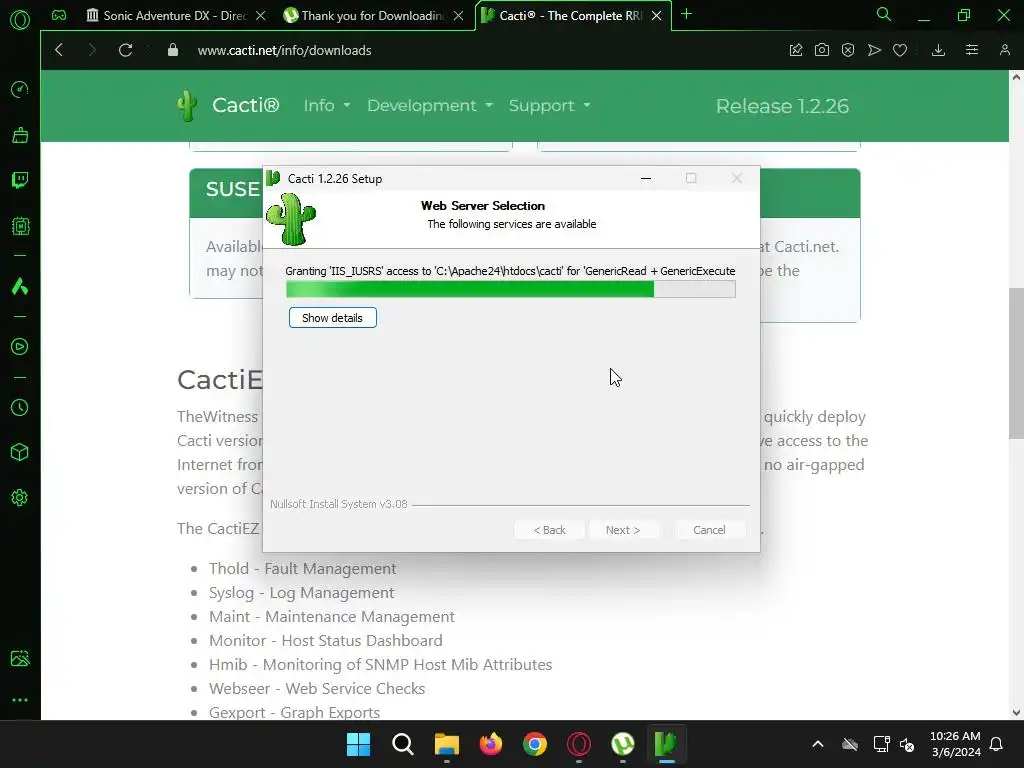
Task: Expand the Info navigation dropdown
Action: 327,105
